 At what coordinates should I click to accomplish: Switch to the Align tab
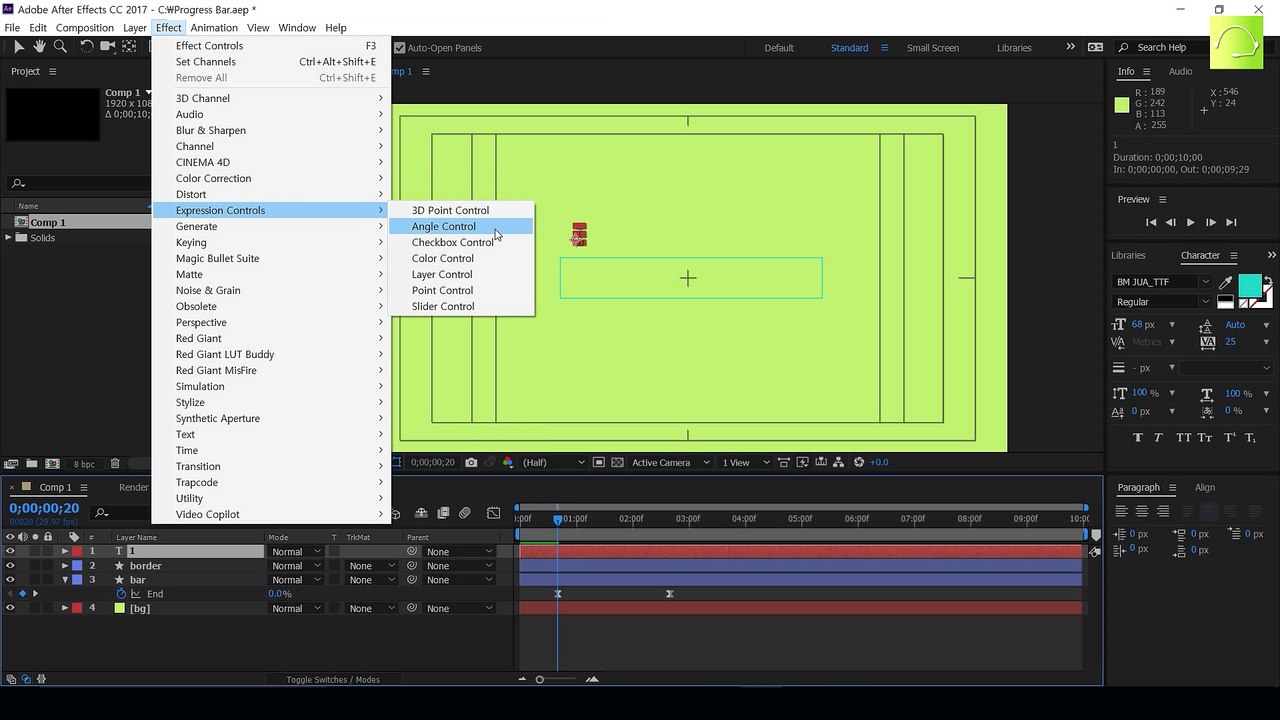click(x=1205, y=488)
